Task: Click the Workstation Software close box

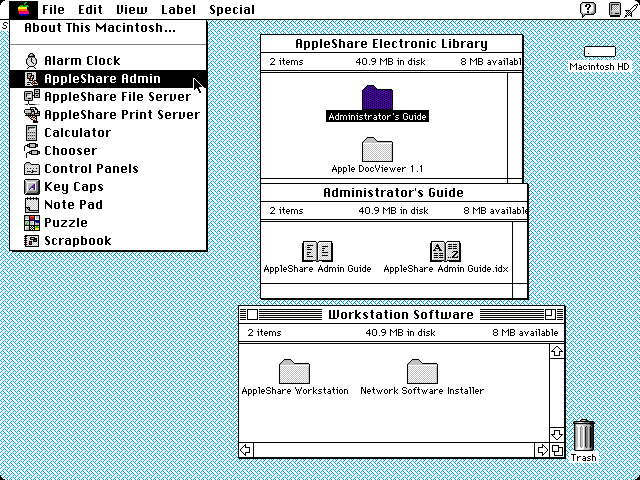Action: (x=253, y=315)
